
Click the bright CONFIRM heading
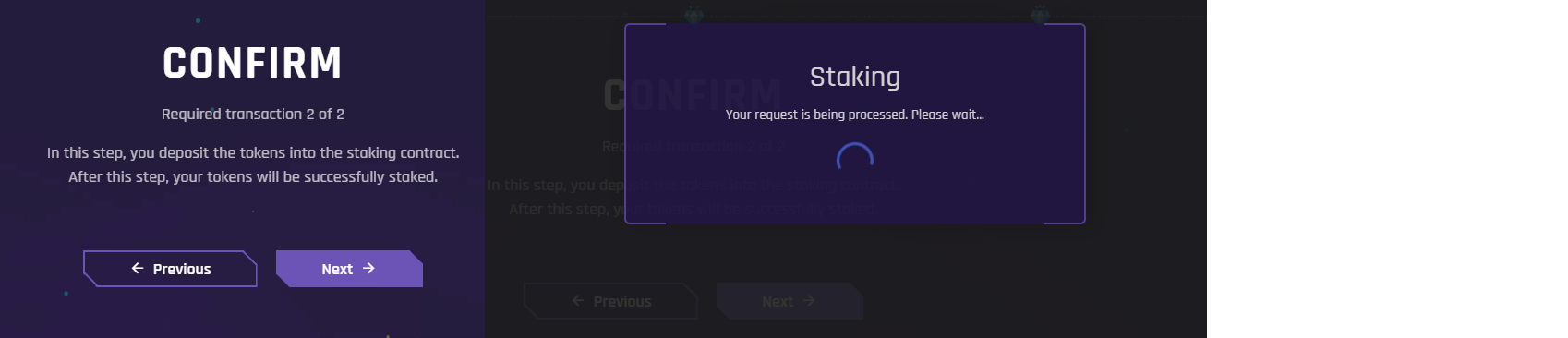(x=253, y=63)
